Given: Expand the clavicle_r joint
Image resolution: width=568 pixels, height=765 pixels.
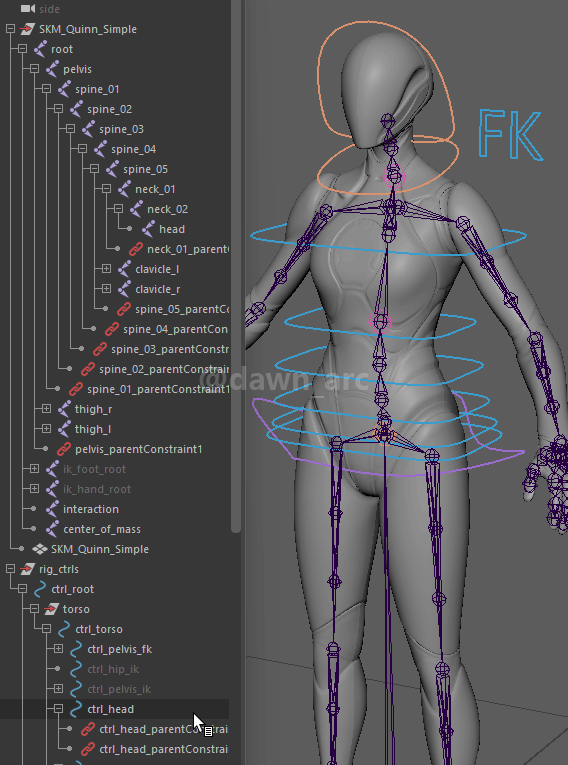Looking at the screenshot, I should click(x=106, y=289).
